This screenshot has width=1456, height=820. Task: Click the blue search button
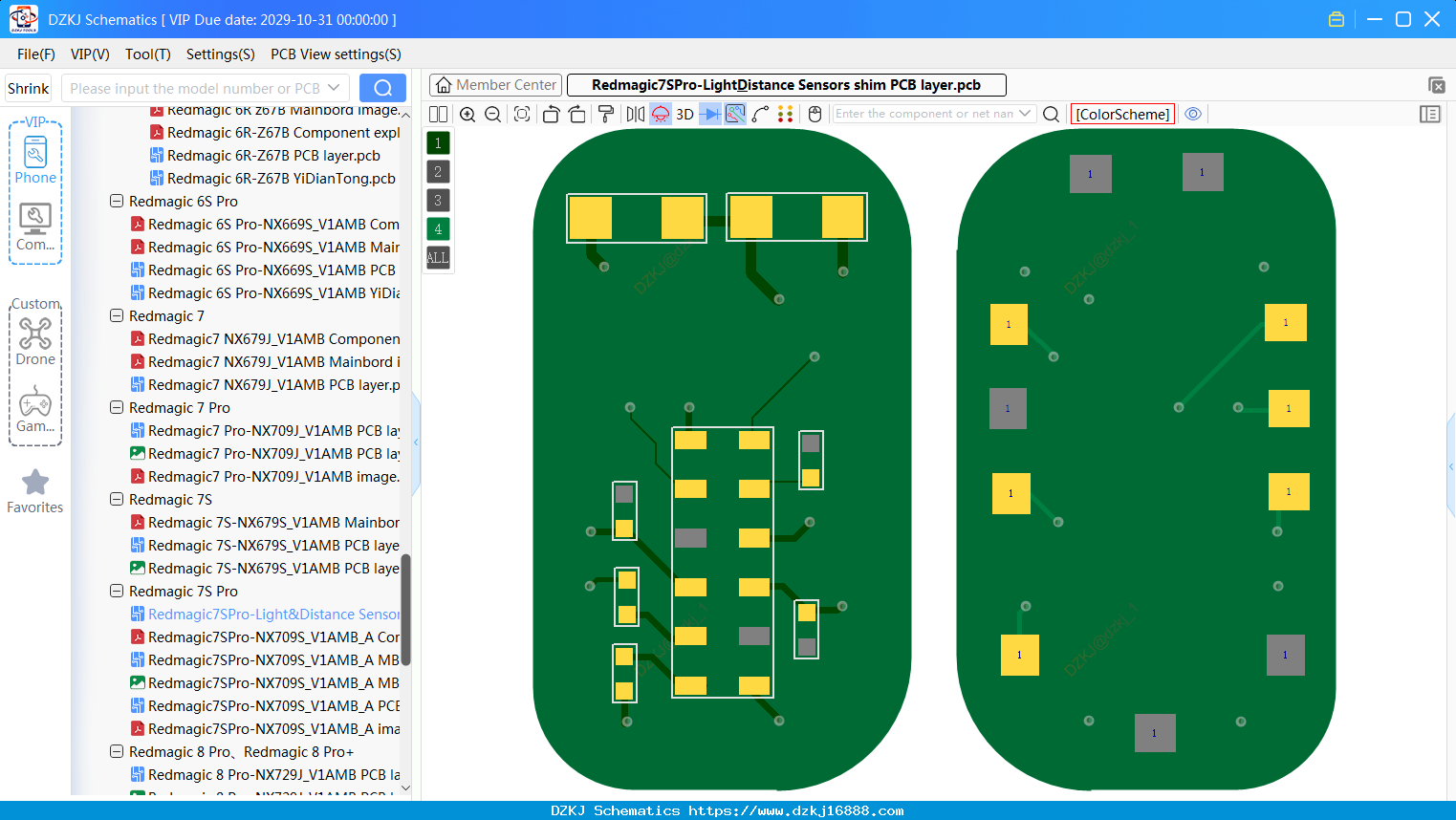pyautogui.click(x=382, y=88)
